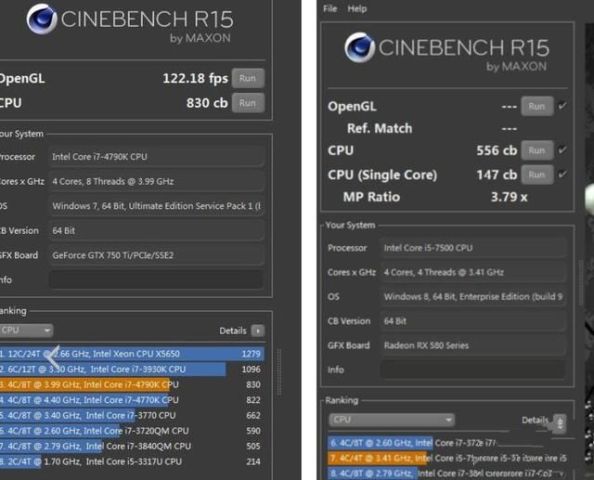Image resolution: width=594 pixels, height=480 pixels.
Task: Select ranking row Intel Core i7-3930K CPU
Action: 131,369
